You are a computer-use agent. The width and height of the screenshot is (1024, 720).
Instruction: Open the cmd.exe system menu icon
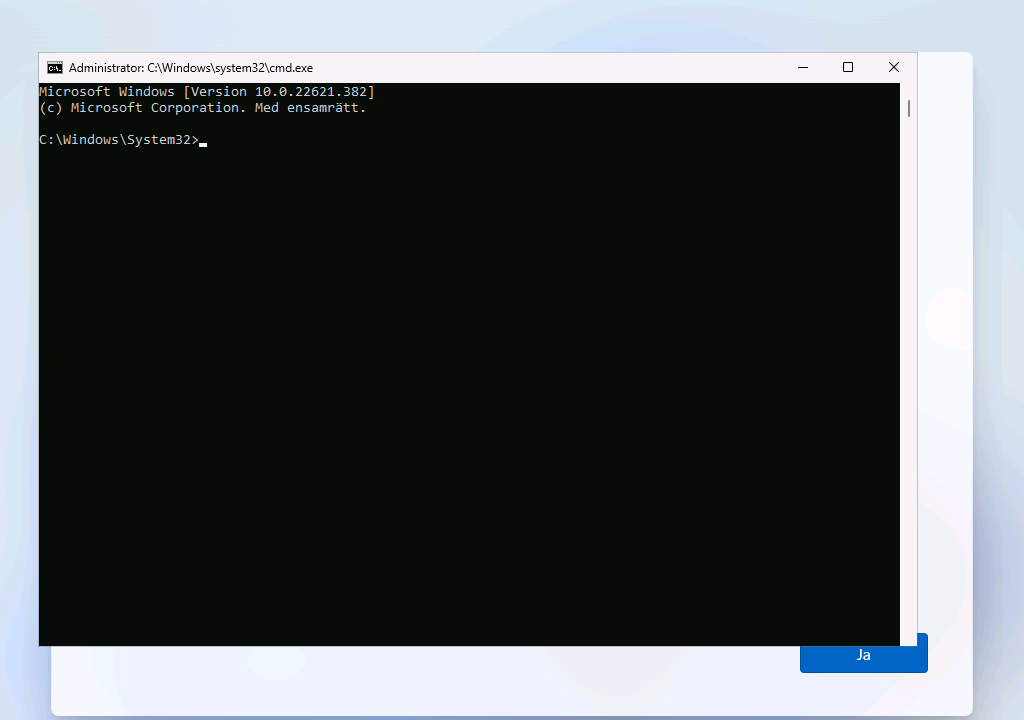coord(55,68)
